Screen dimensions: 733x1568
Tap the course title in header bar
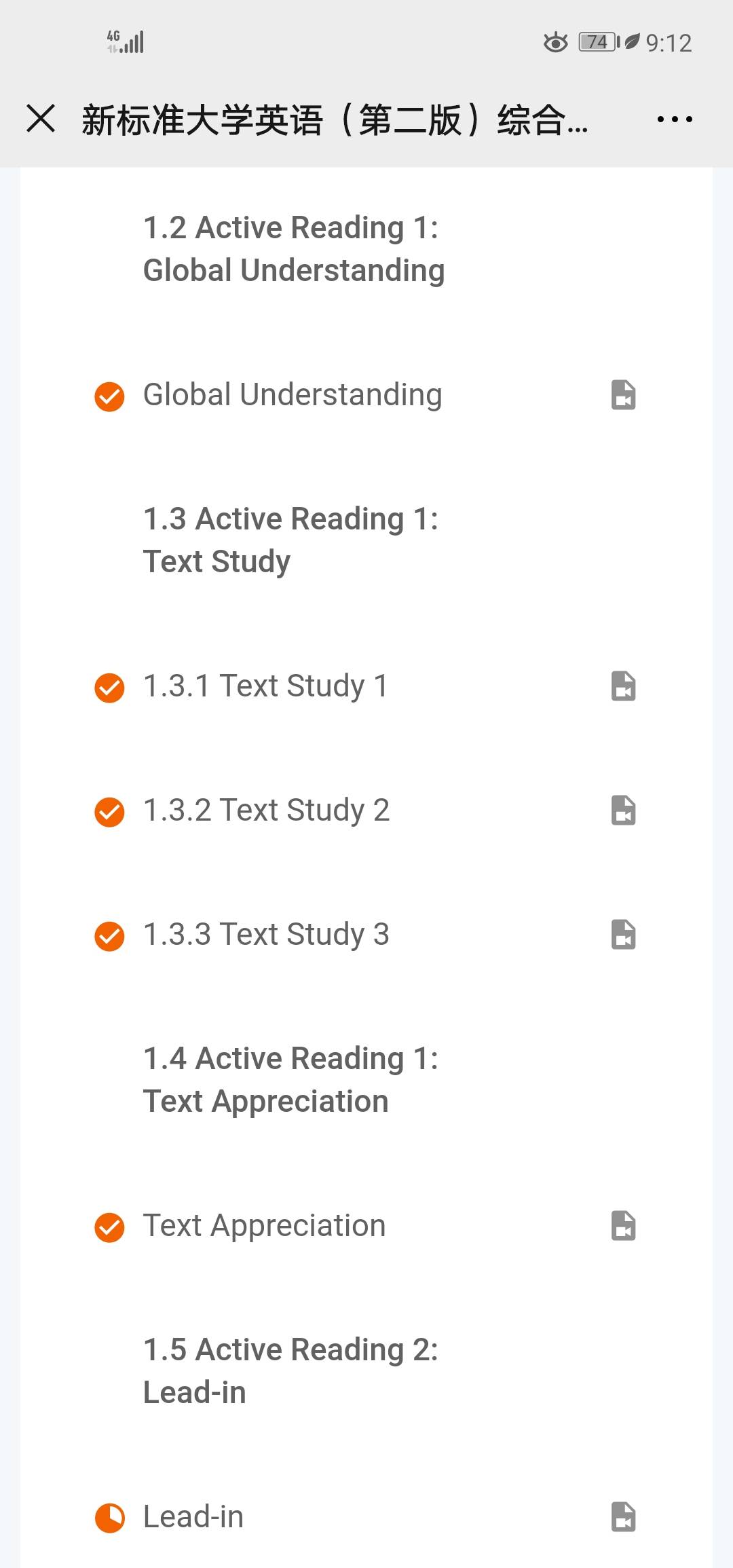[335, 120]
